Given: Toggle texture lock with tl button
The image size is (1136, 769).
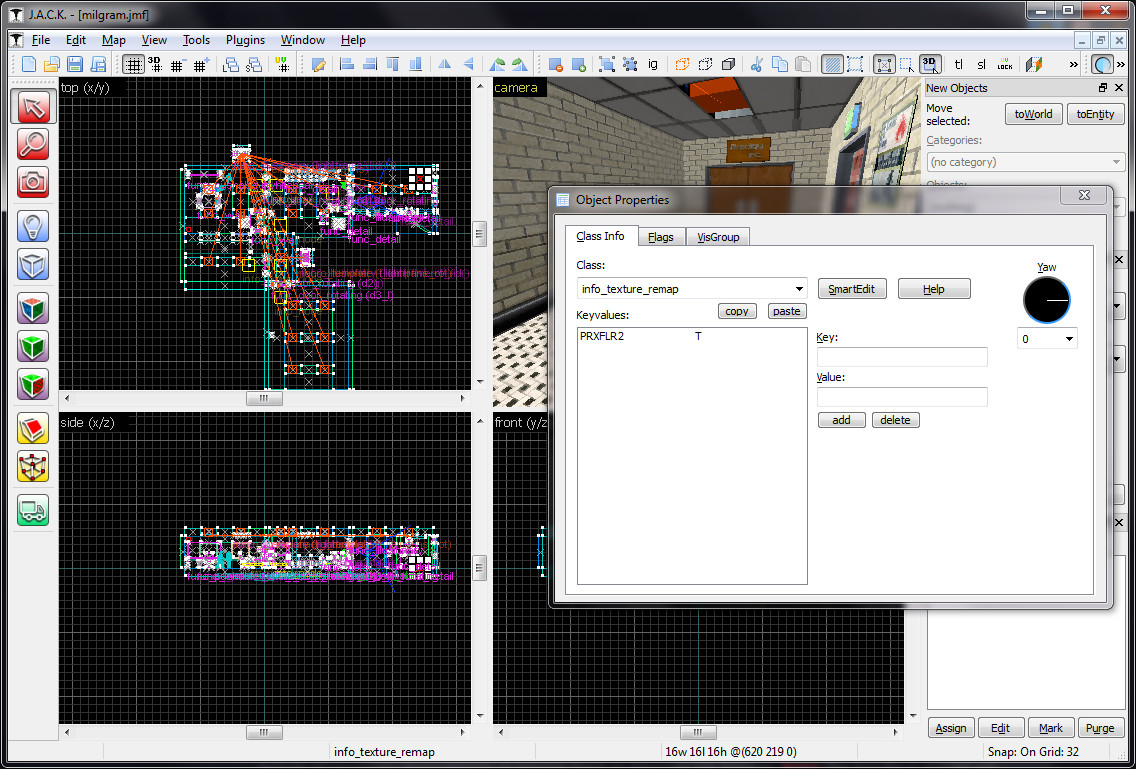Looking at the screenshot, I should point(957,63).
